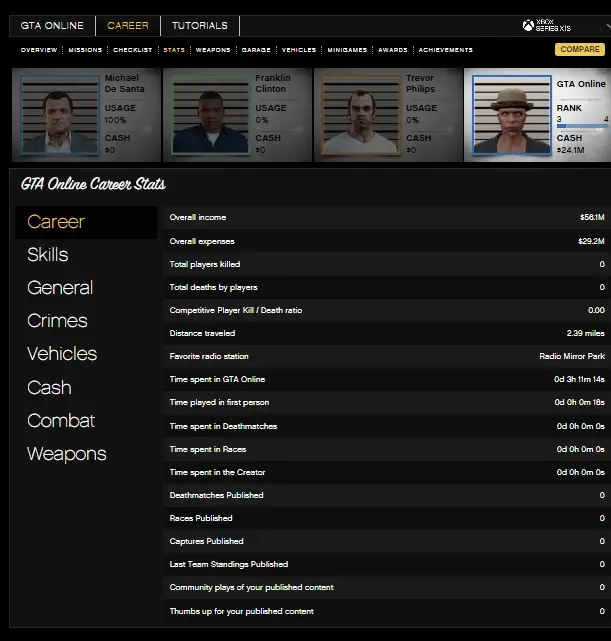Viewport: 611px width, 641px height.
Task: Show the Skills stats category
Action: 48,255
